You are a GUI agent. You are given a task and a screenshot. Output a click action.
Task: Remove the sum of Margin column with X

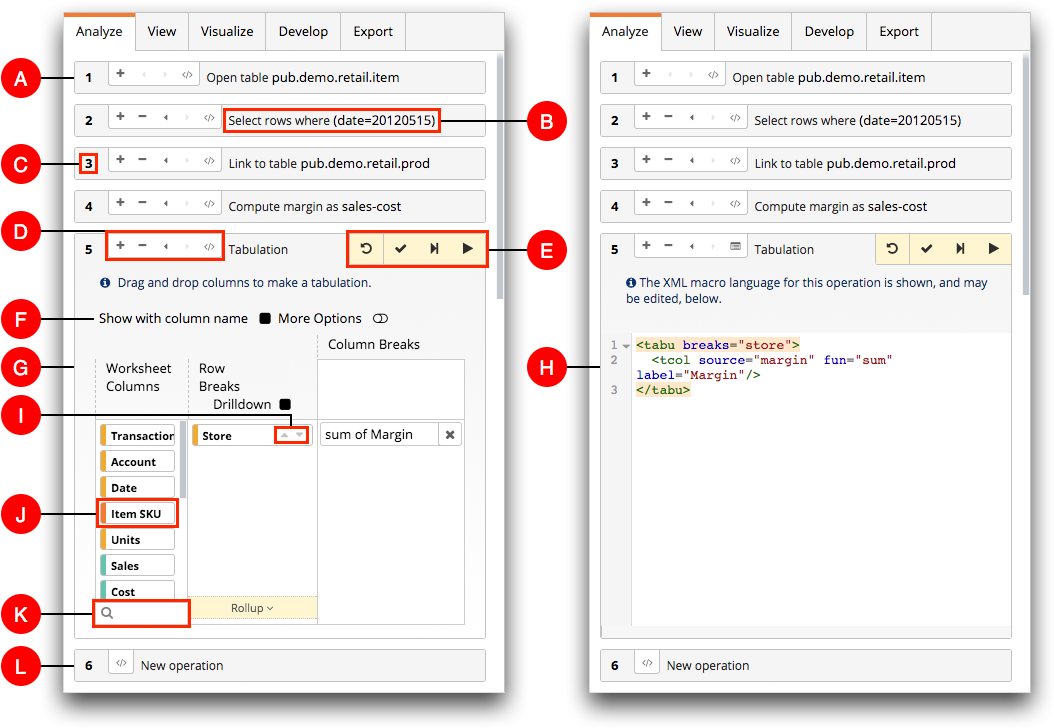(x=450, y=435)
